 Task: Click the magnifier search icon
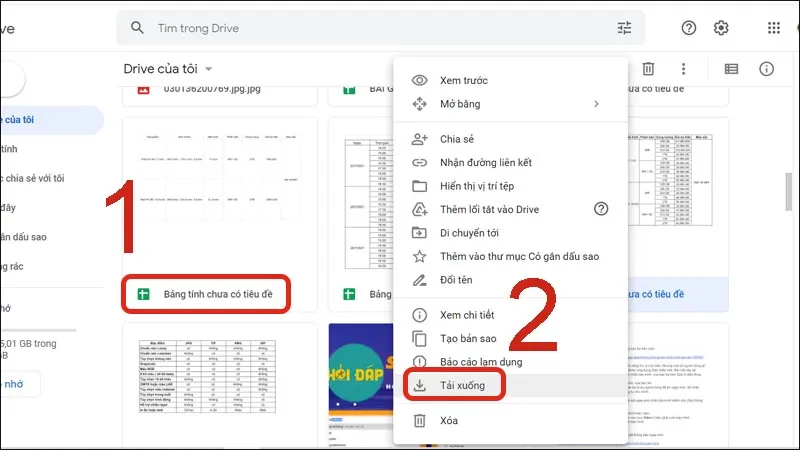[137, 28]
